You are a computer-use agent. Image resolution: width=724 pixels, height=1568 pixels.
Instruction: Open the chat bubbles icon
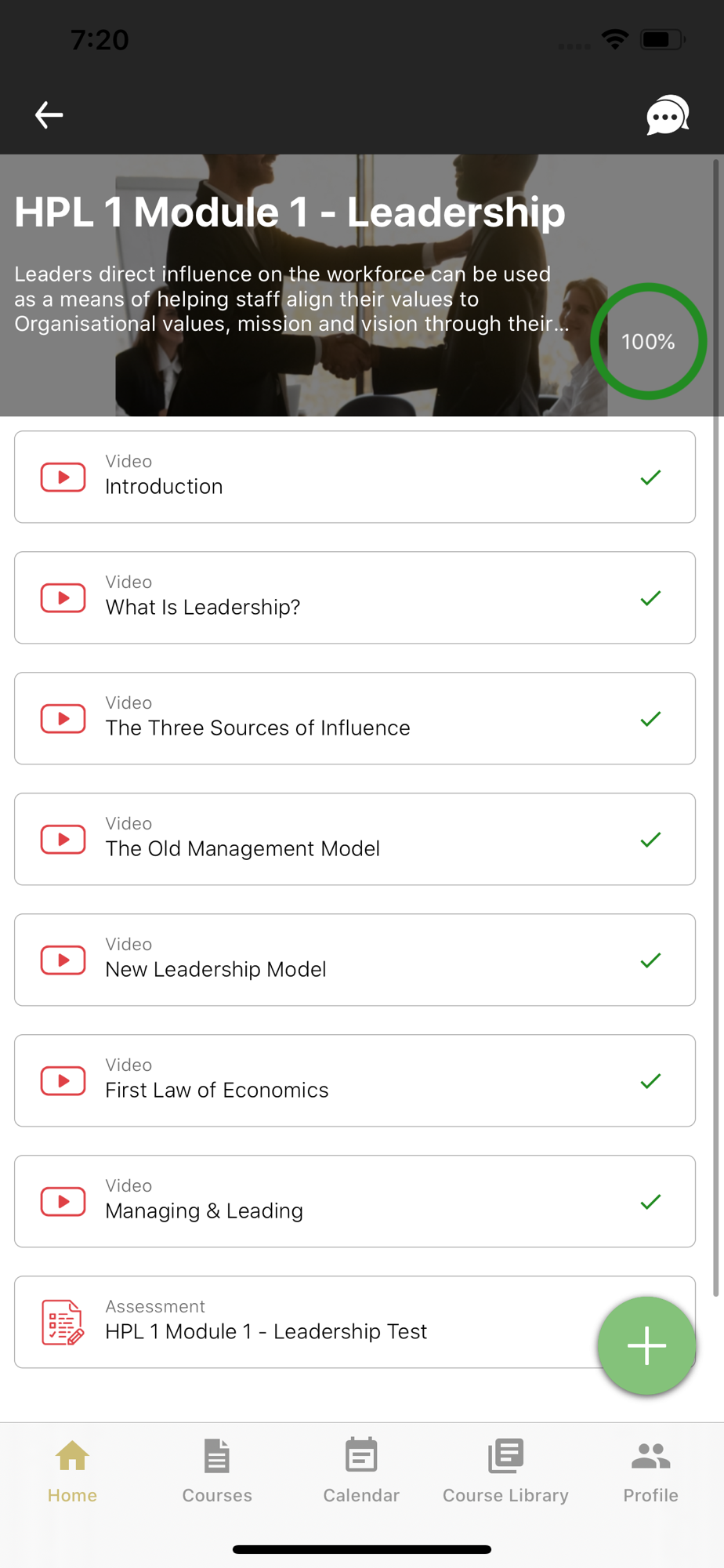click(x=667, y=115)
